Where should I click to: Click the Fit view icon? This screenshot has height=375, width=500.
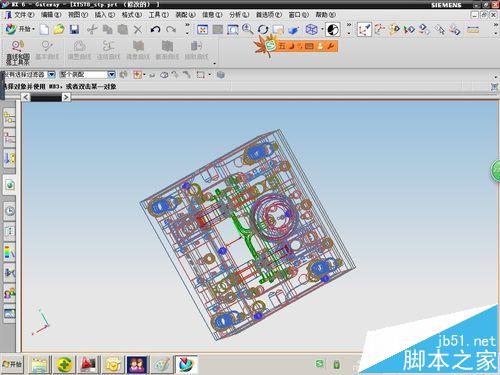tap(202, 30)
